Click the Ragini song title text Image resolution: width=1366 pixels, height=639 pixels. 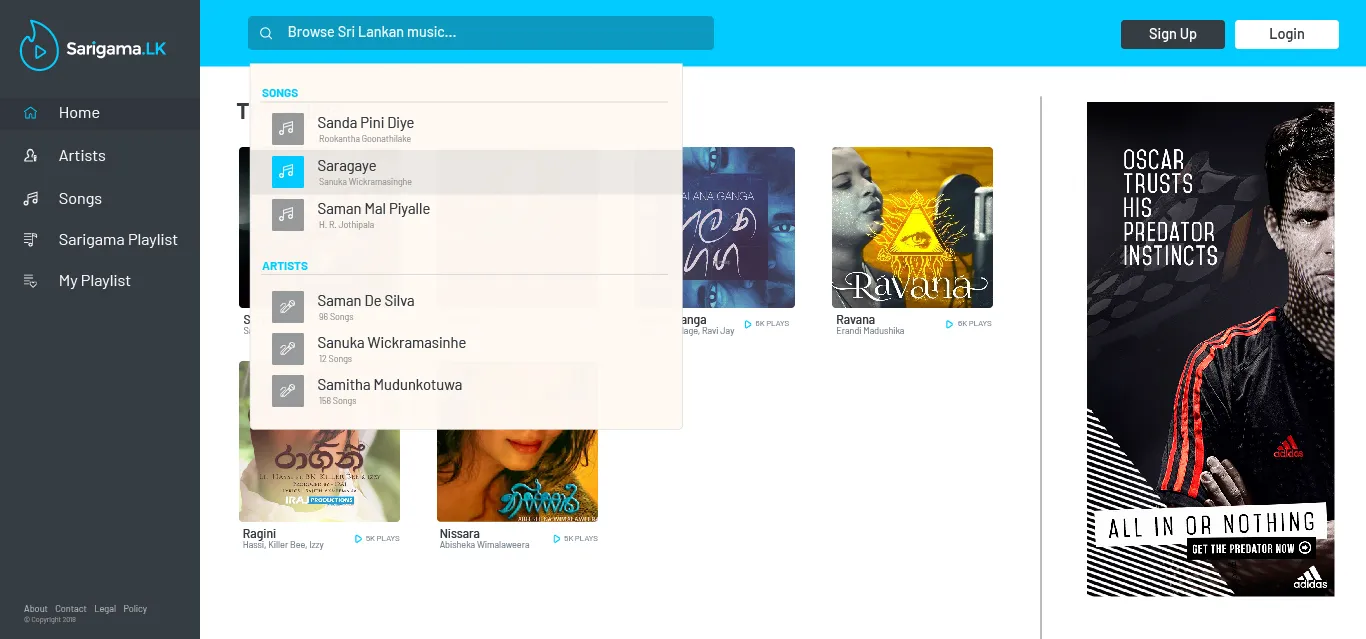tap(259, 534)
